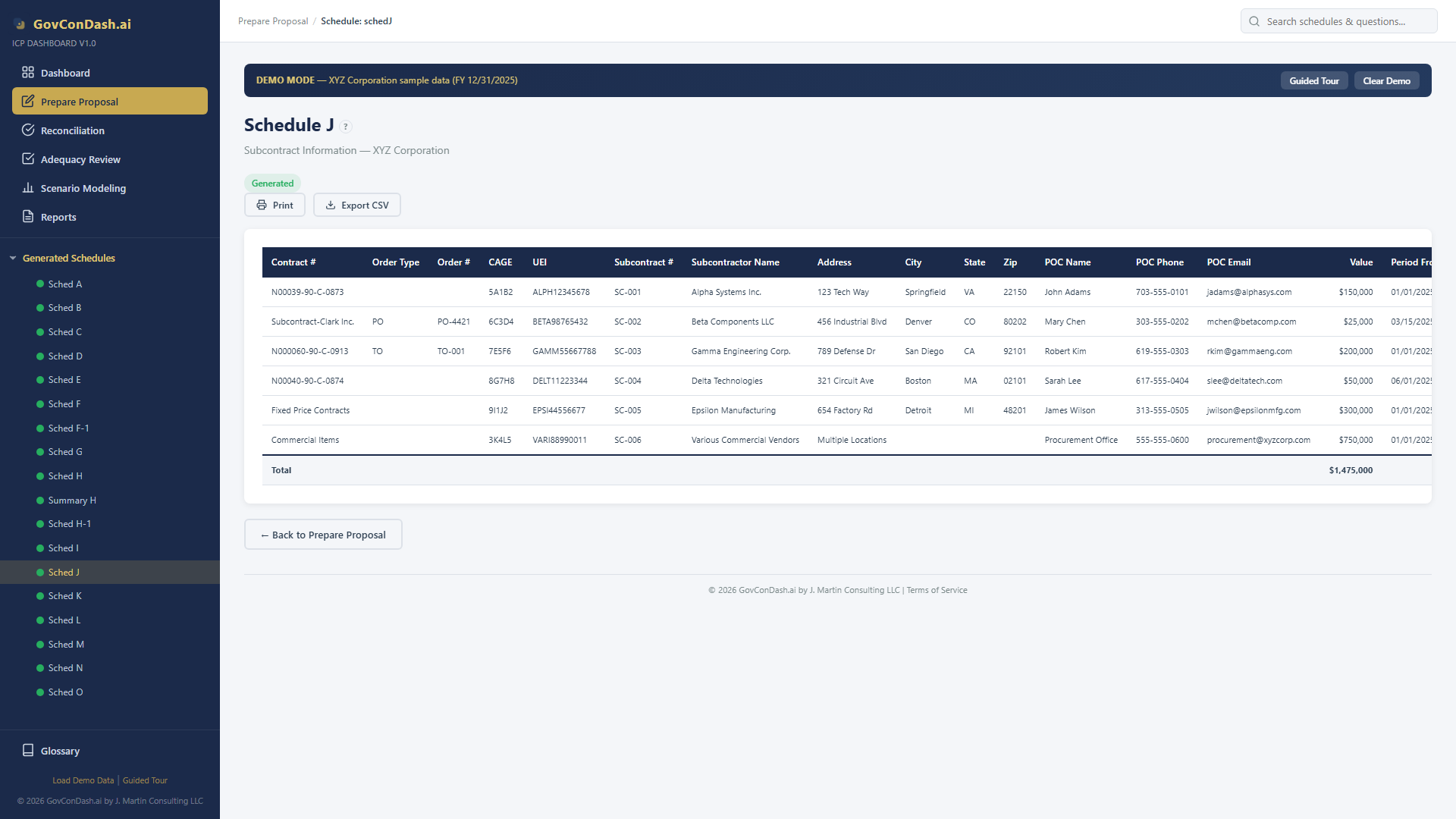1456x819 pixels.
Task: Open Summary H from the sidebar list
Action: tap(71, 500)
